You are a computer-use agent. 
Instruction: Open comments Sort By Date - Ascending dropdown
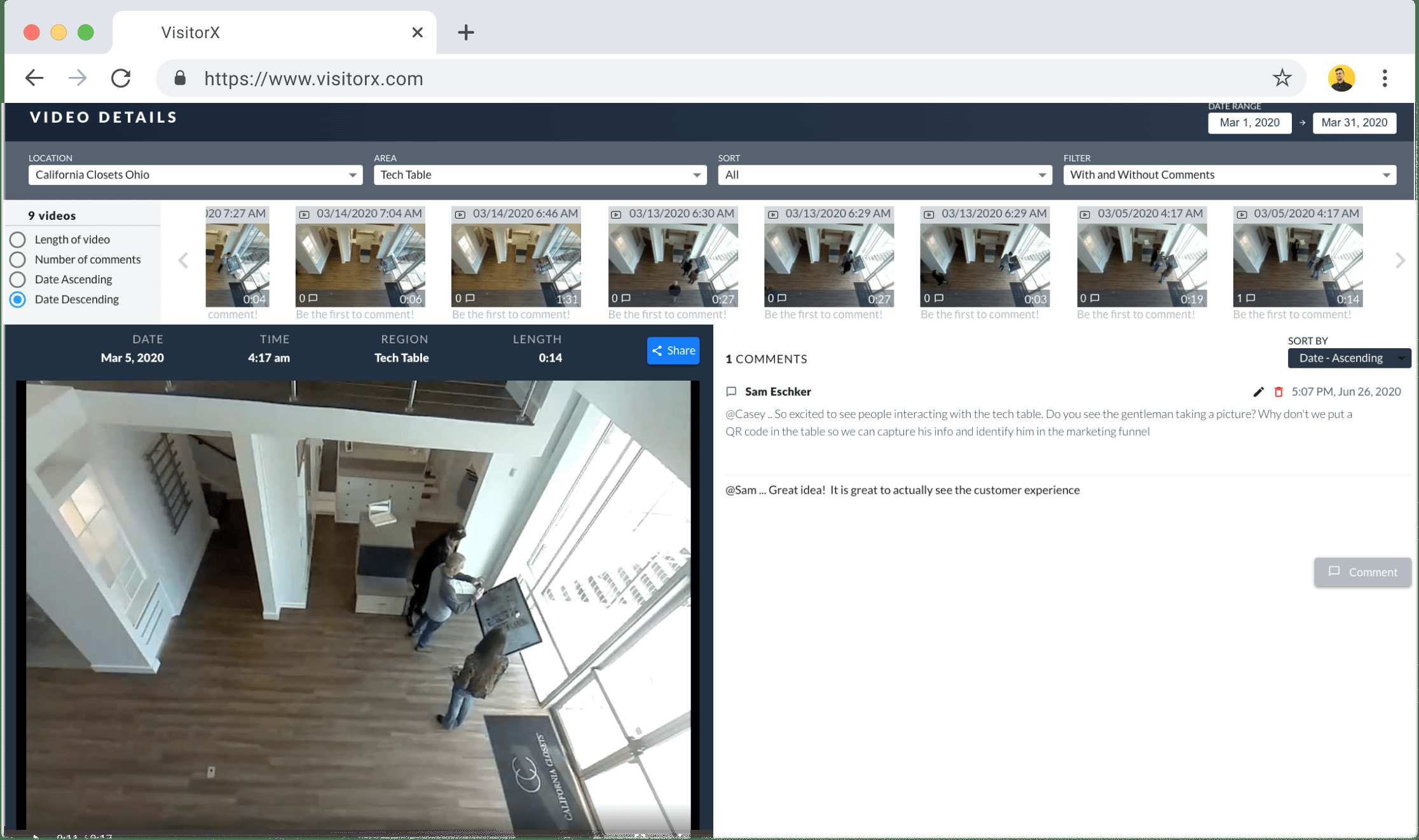point(1348,358)
